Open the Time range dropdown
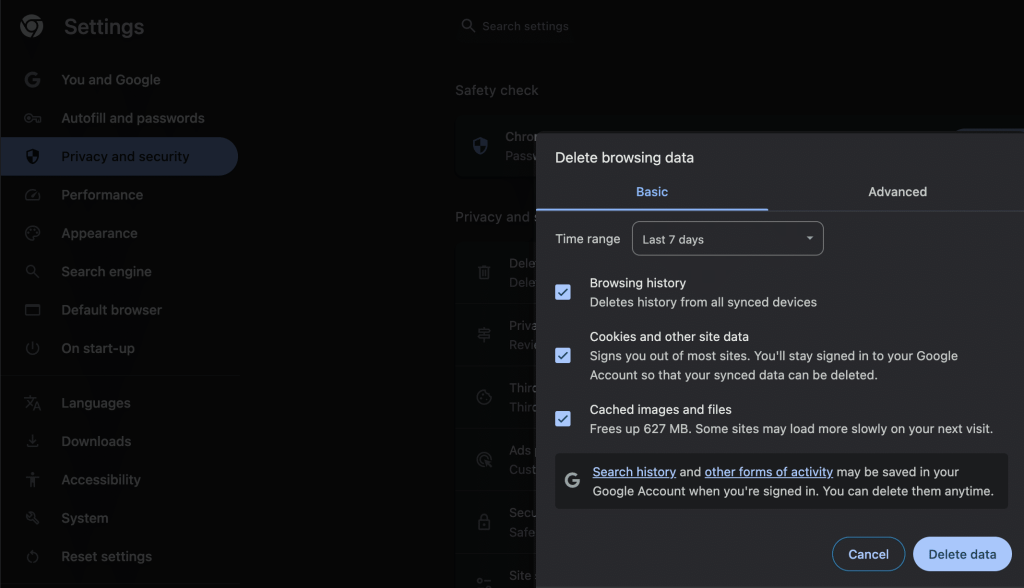 [x=727, y=239]
